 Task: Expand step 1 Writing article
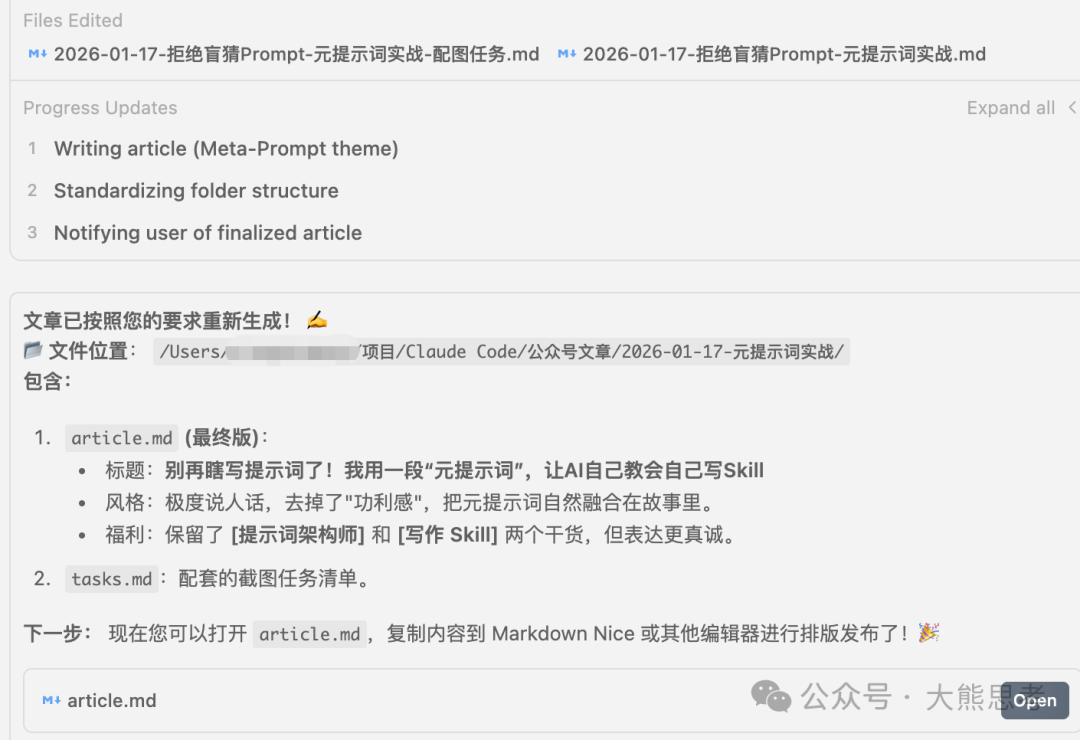click(226, 149)
